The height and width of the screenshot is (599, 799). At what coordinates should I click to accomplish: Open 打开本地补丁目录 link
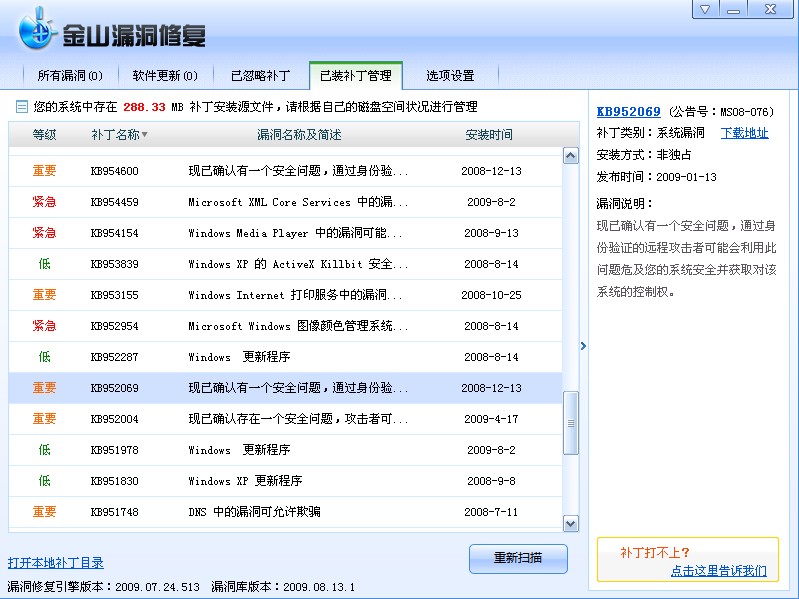click(x=56, y=562)
